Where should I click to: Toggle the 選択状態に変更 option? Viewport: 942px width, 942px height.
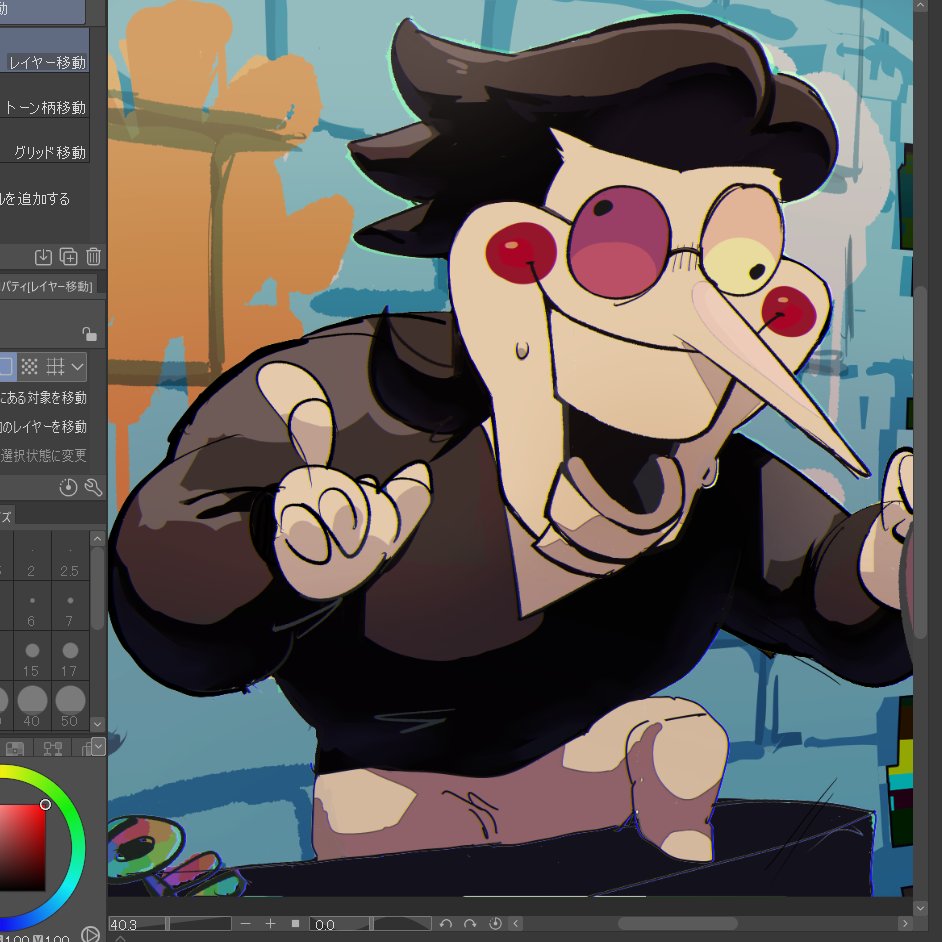pyautogui.click(x=44, y=455)
